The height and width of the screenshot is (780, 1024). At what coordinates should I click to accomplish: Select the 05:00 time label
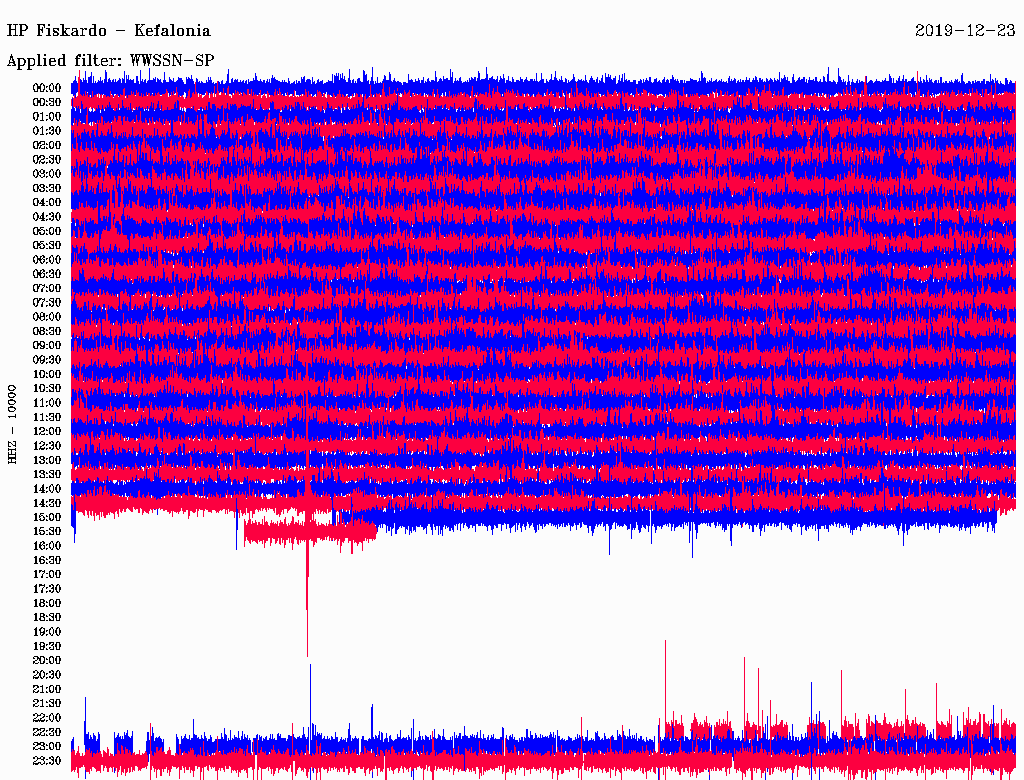coord(47,231)
